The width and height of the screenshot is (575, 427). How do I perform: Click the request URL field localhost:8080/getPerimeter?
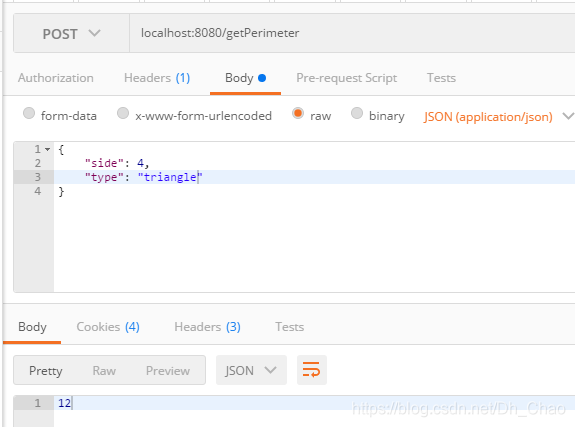pyautogui.click(x=352, y=33)
